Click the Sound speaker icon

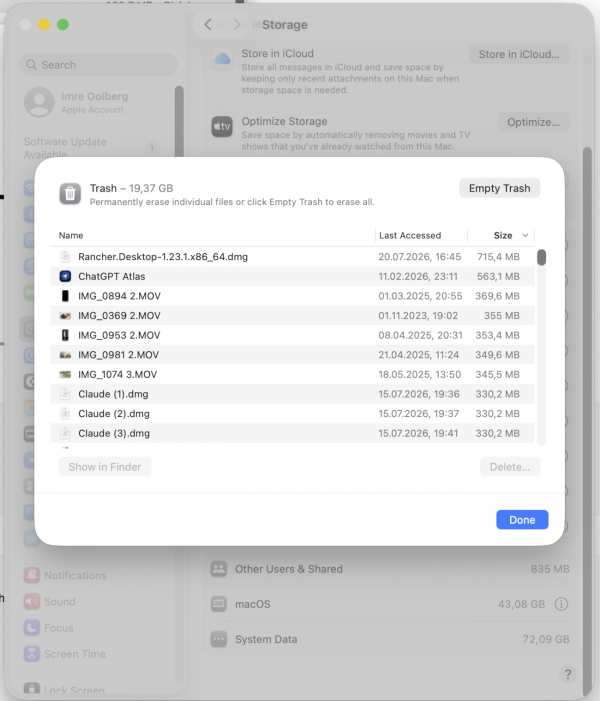point(32,602)
